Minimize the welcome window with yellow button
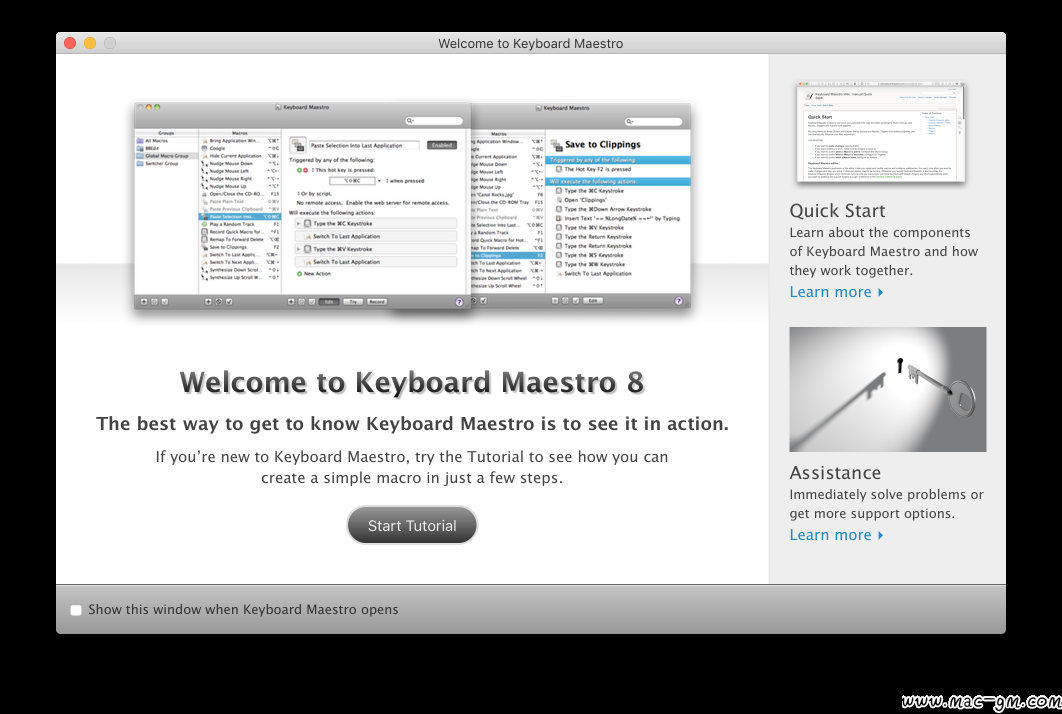Viewport: 1062px width, 714px height. (90, 43)
